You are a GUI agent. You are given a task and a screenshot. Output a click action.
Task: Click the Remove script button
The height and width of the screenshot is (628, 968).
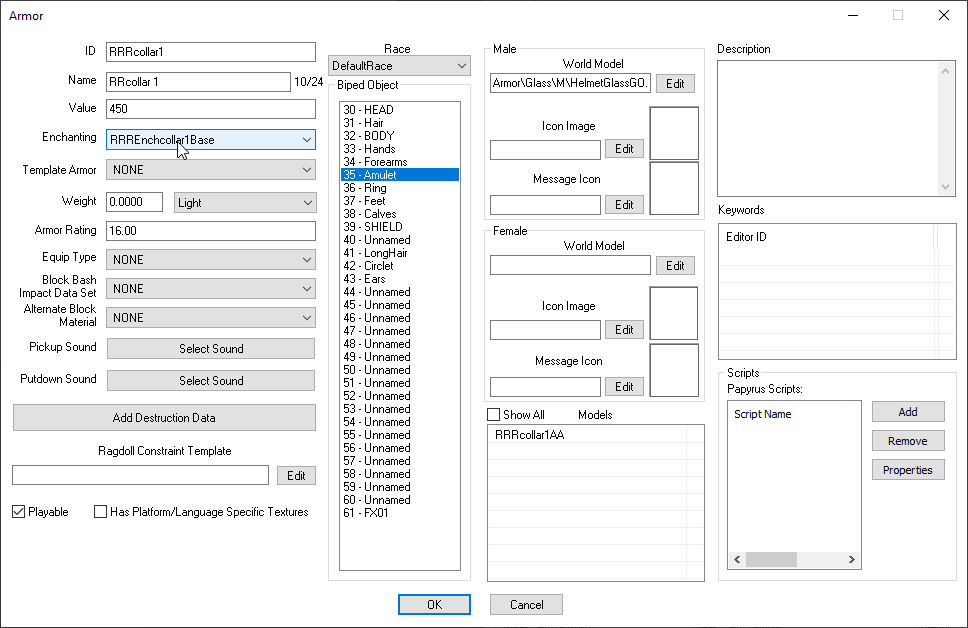pos(908,441)
